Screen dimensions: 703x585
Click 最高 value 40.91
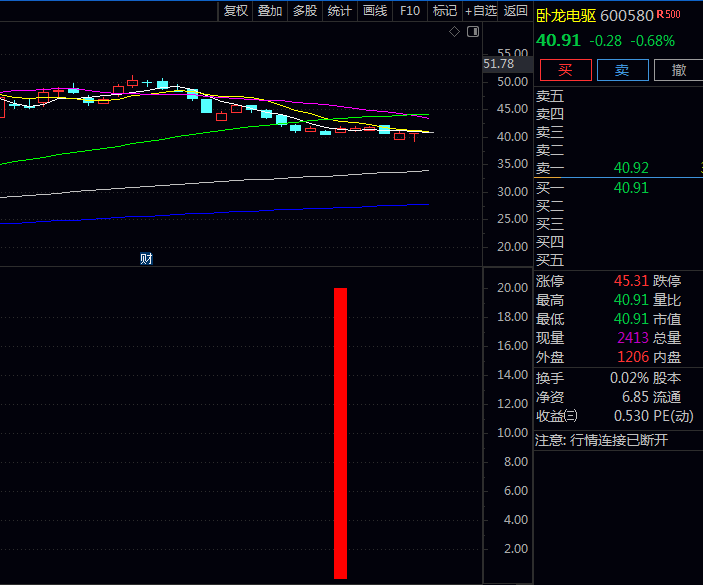tap(631, 300)
